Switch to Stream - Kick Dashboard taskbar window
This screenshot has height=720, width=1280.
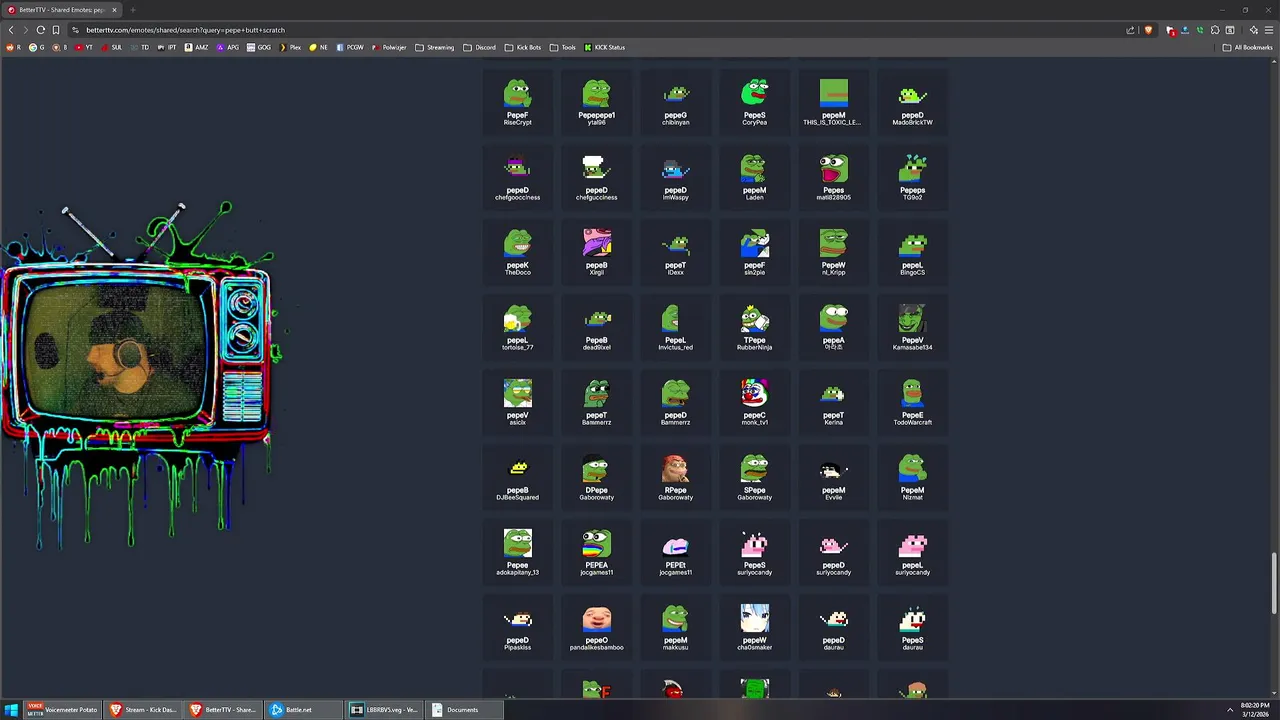point(143,710)
